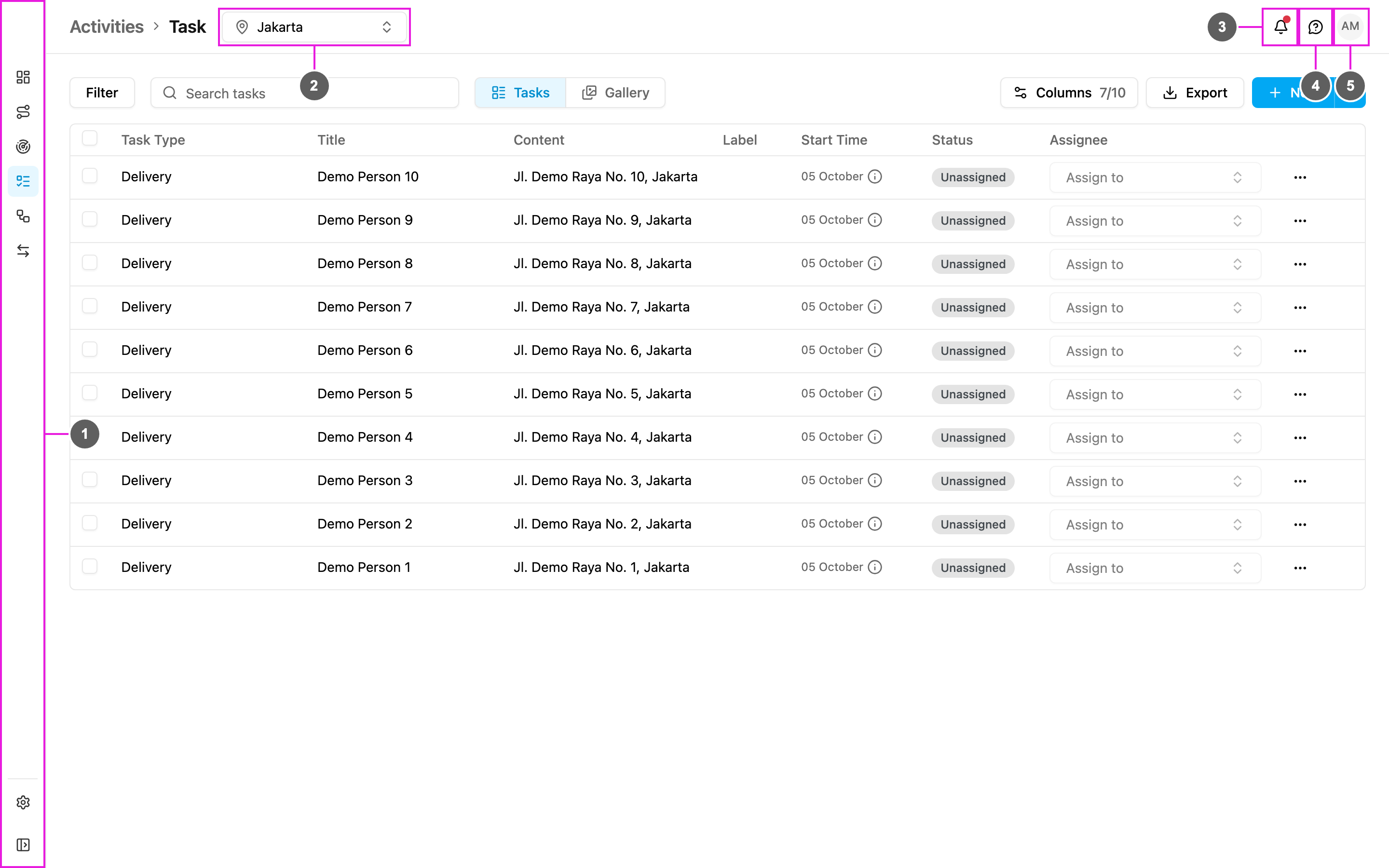Click address Jl. Demo Raya No. 8, Jakarta

(602, 263)
